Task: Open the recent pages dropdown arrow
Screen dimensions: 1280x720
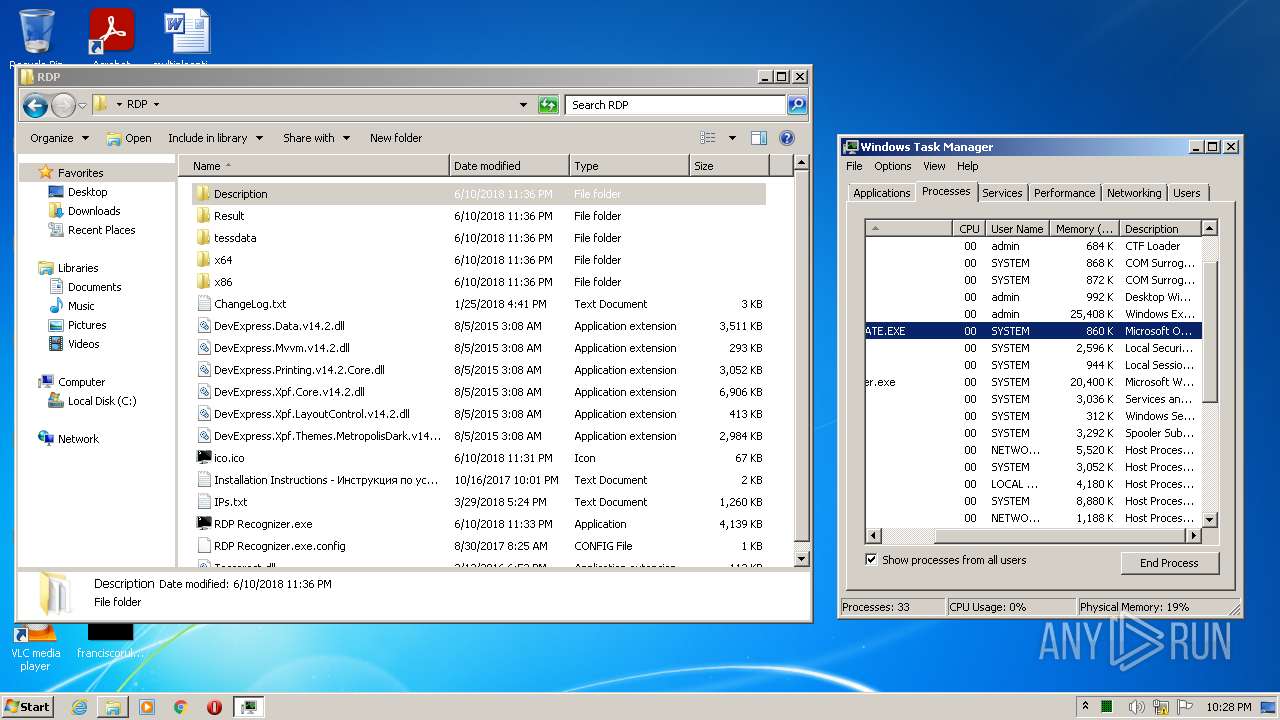Action: pos(83,105)
